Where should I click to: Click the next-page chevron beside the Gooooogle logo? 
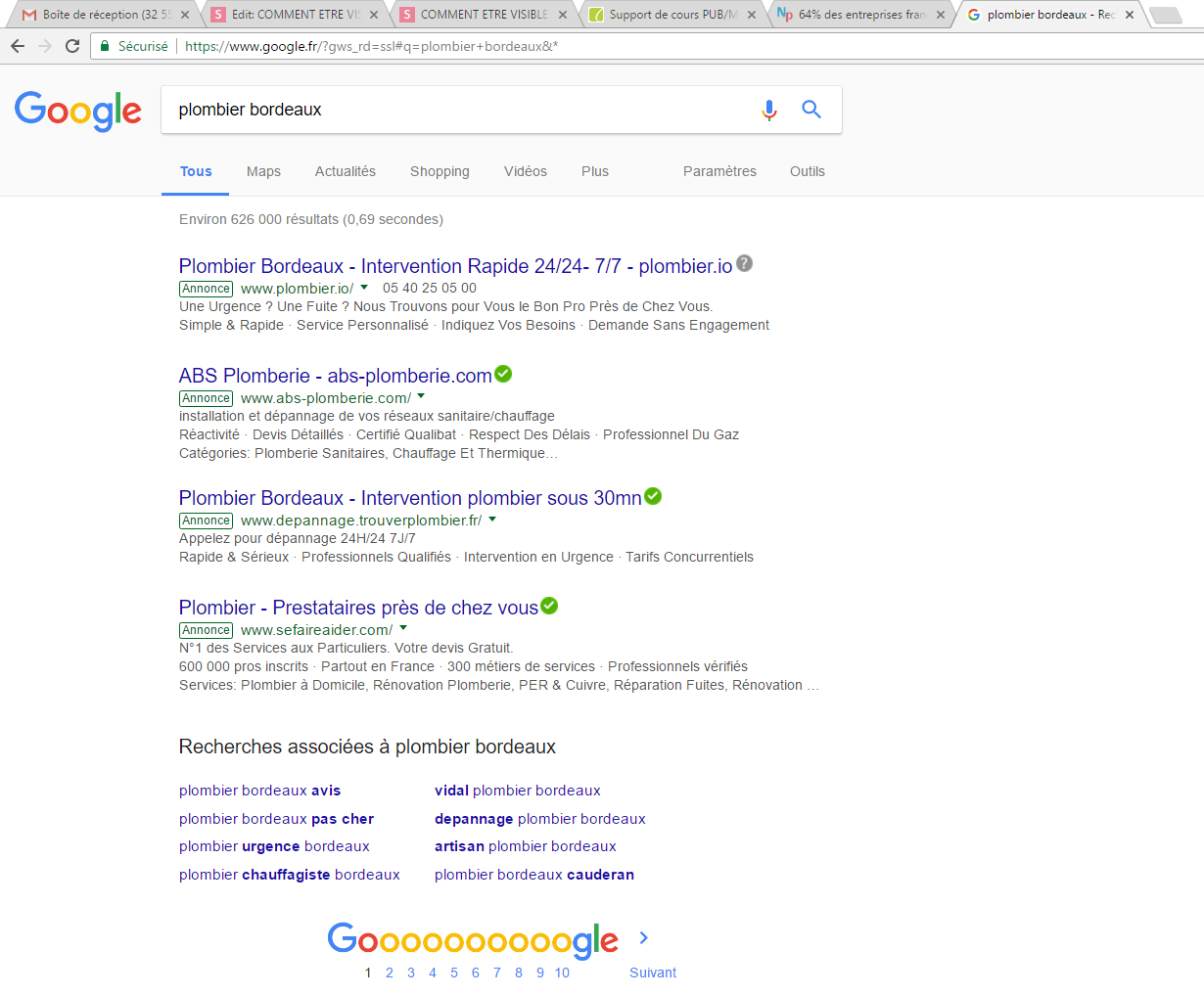[643, 937]
